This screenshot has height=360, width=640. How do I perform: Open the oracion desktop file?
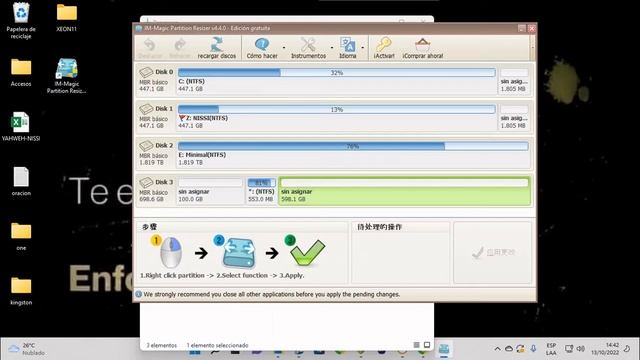(21, 181)
